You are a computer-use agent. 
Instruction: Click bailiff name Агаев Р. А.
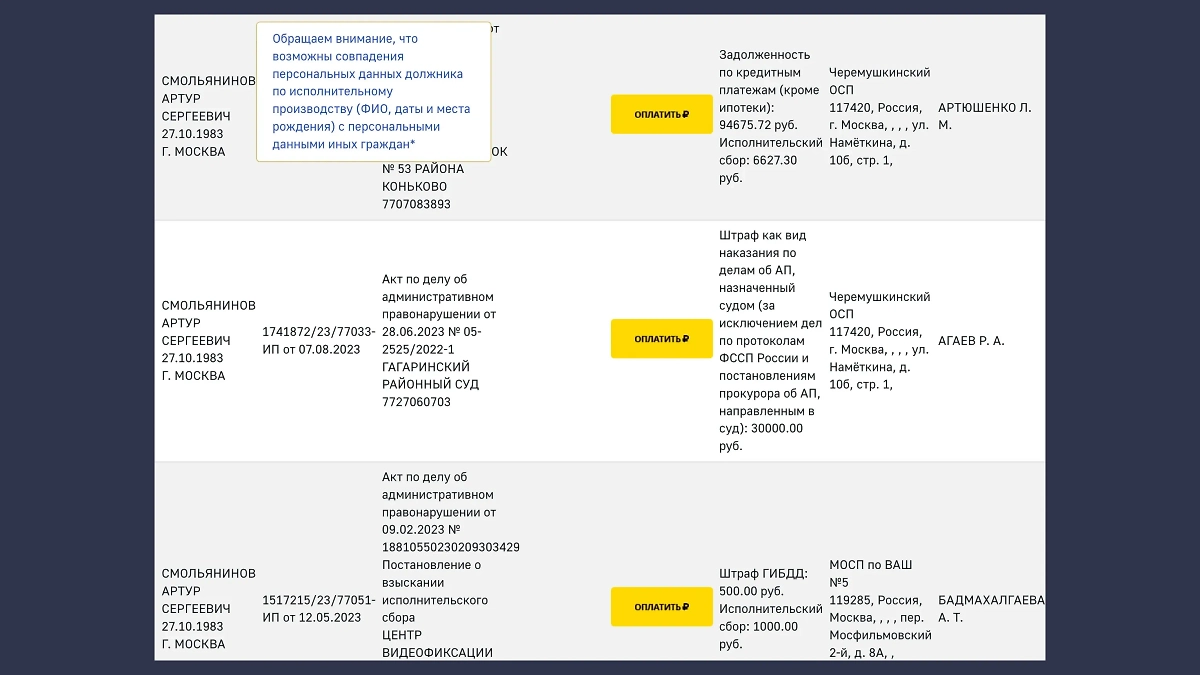970,341
